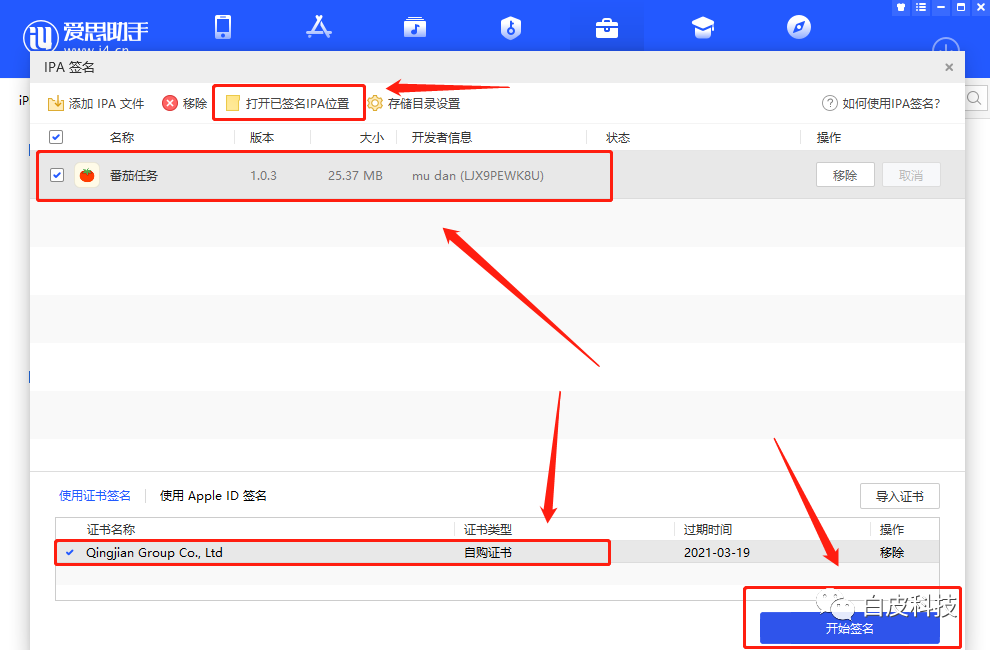This screenshot has width=990, height=650.
Task: Click the 证书名称 column header
Action: [x=111, y=529]
